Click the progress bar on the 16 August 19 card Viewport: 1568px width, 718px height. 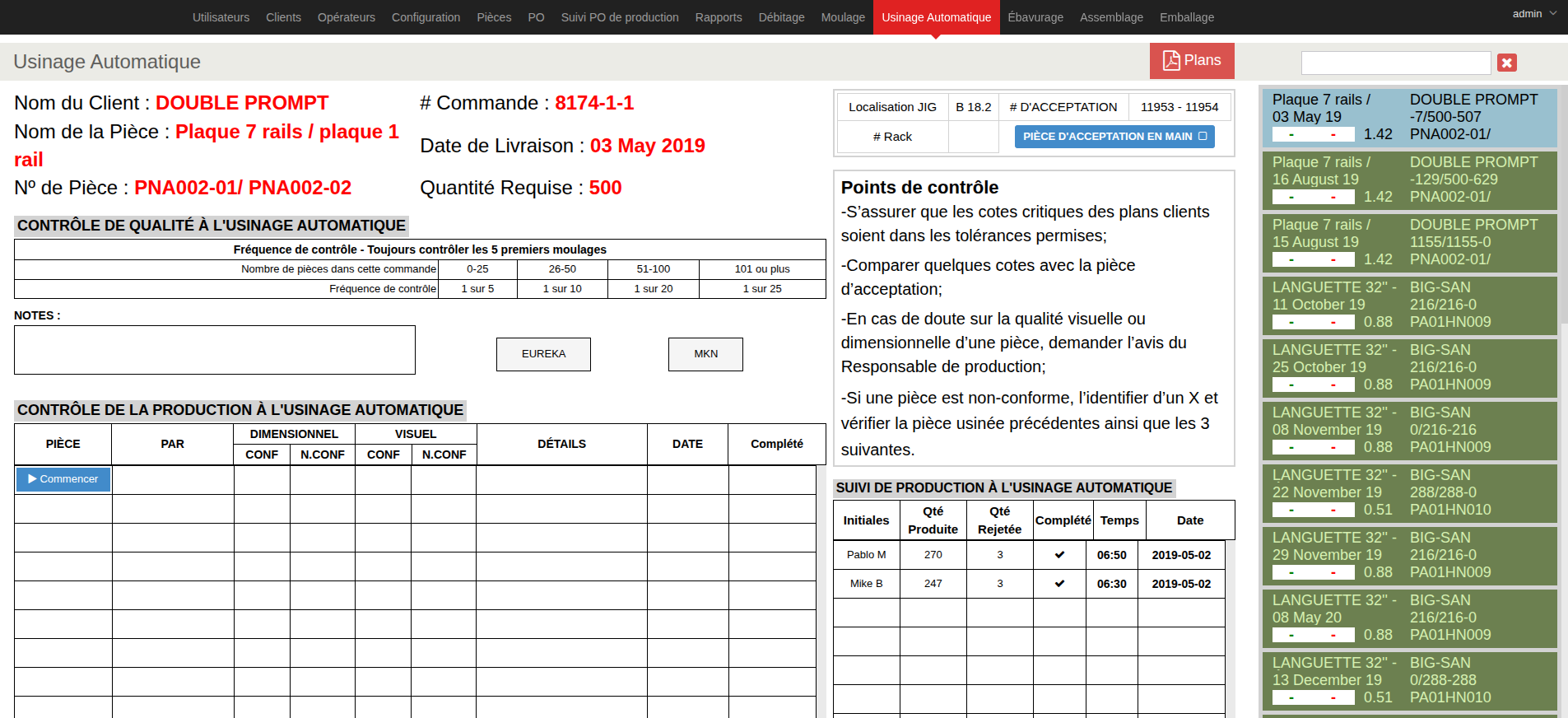click(1314, 197)
